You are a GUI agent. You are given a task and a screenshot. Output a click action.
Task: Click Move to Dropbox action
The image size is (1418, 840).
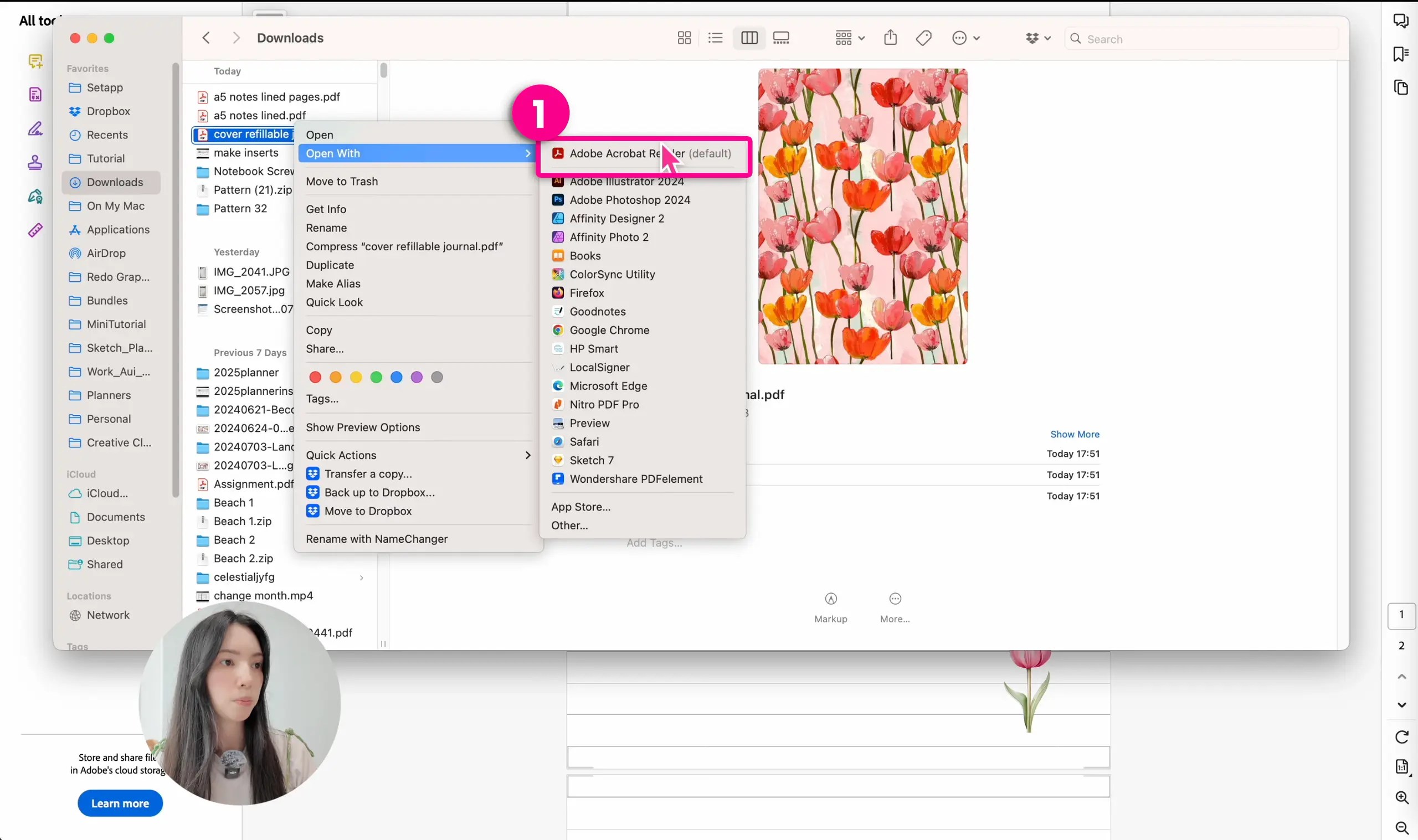(417, 511)
